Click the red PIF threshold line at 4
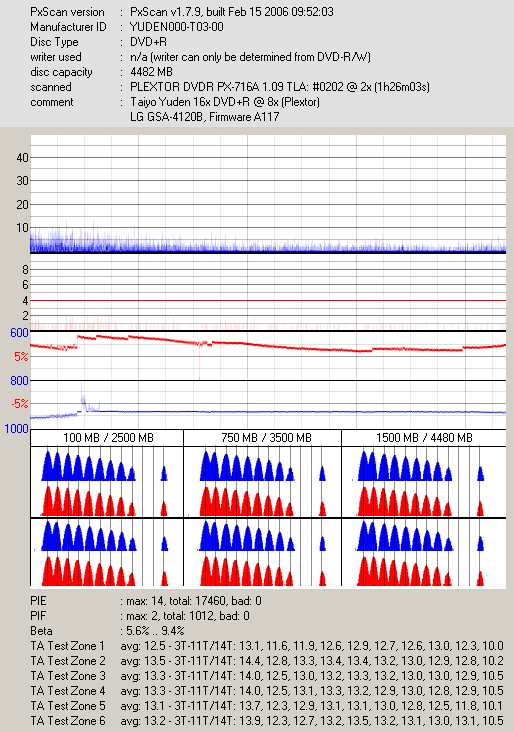The image size is (514, 732). tap(268, 300)
